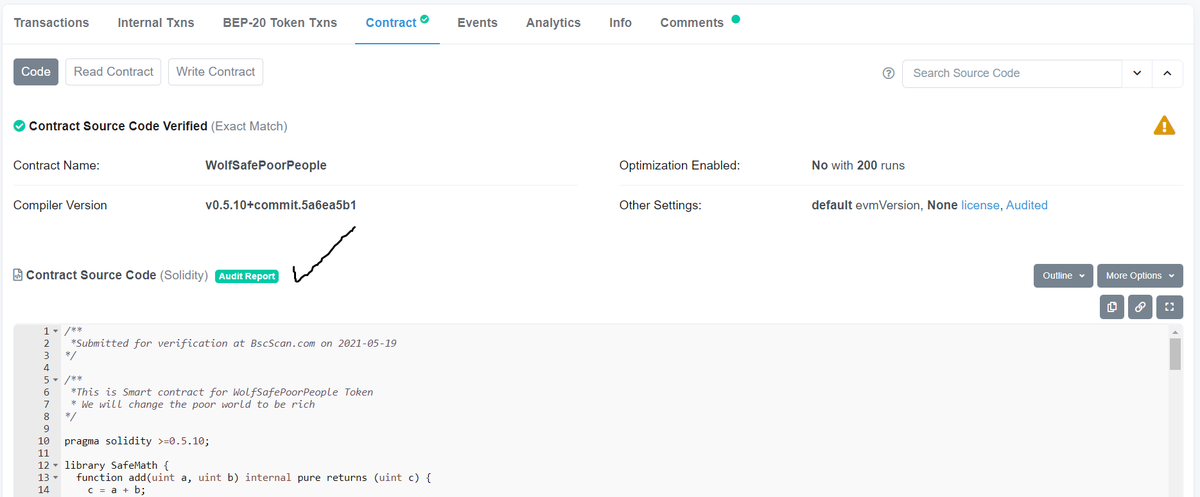This screenshot has width=1200, height=497.
Task: Open the More Options dropdown
Action: pyautogui.click(x=1139, y=275)
